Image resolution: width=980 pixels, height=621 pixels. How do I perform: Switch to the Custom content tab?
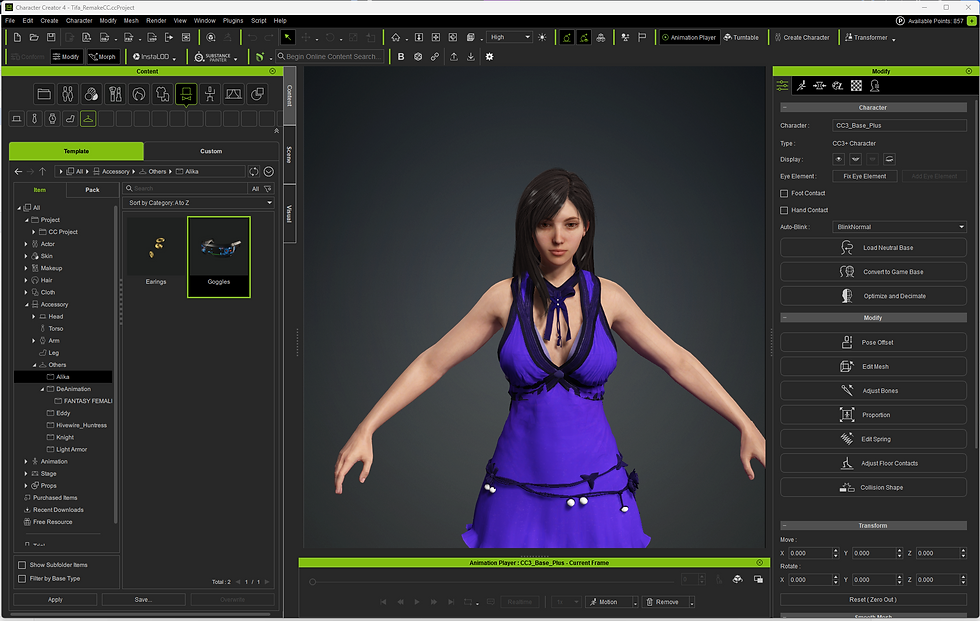tap(211, 151)
